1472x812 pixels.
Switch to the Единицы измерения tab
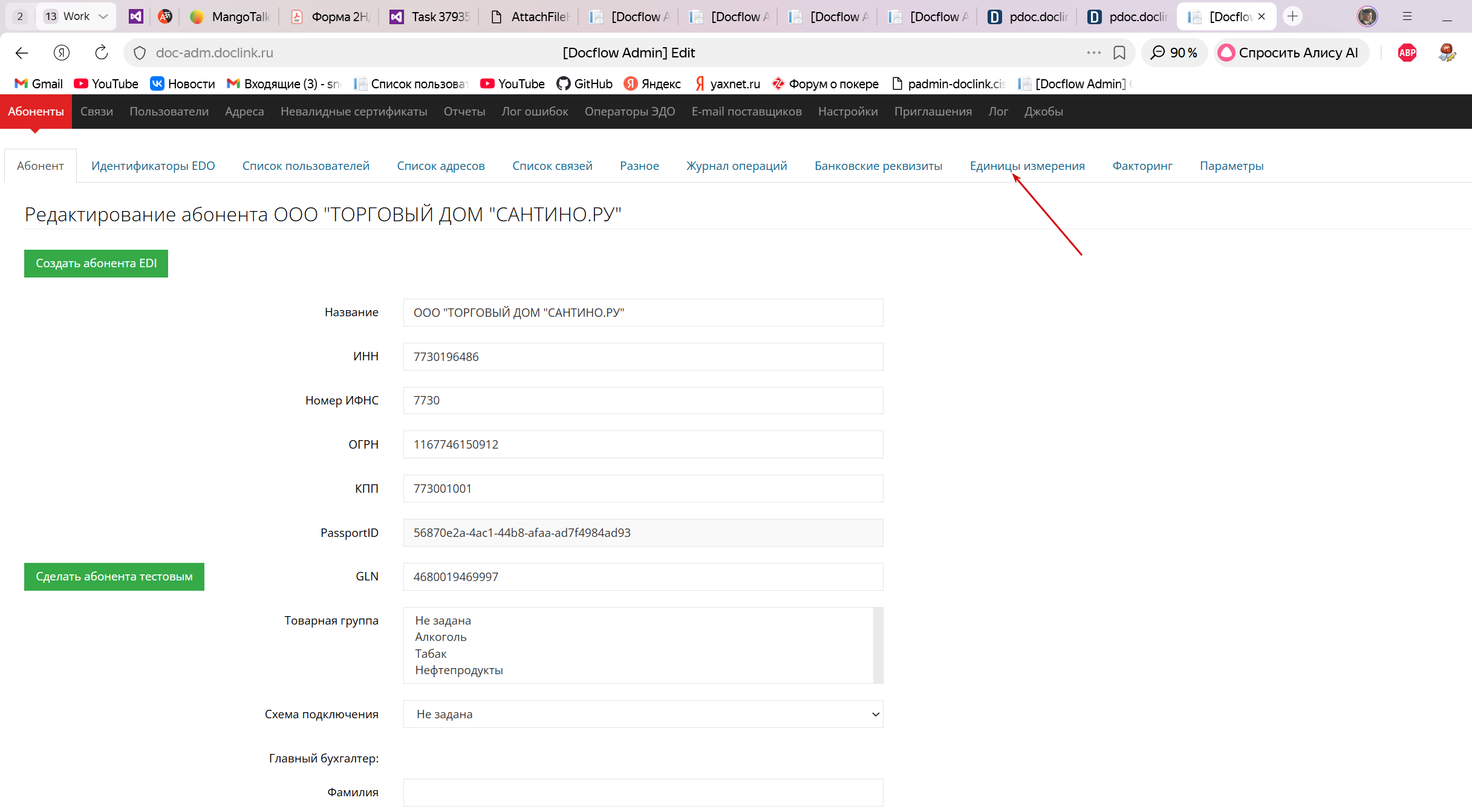[1027, 166]
